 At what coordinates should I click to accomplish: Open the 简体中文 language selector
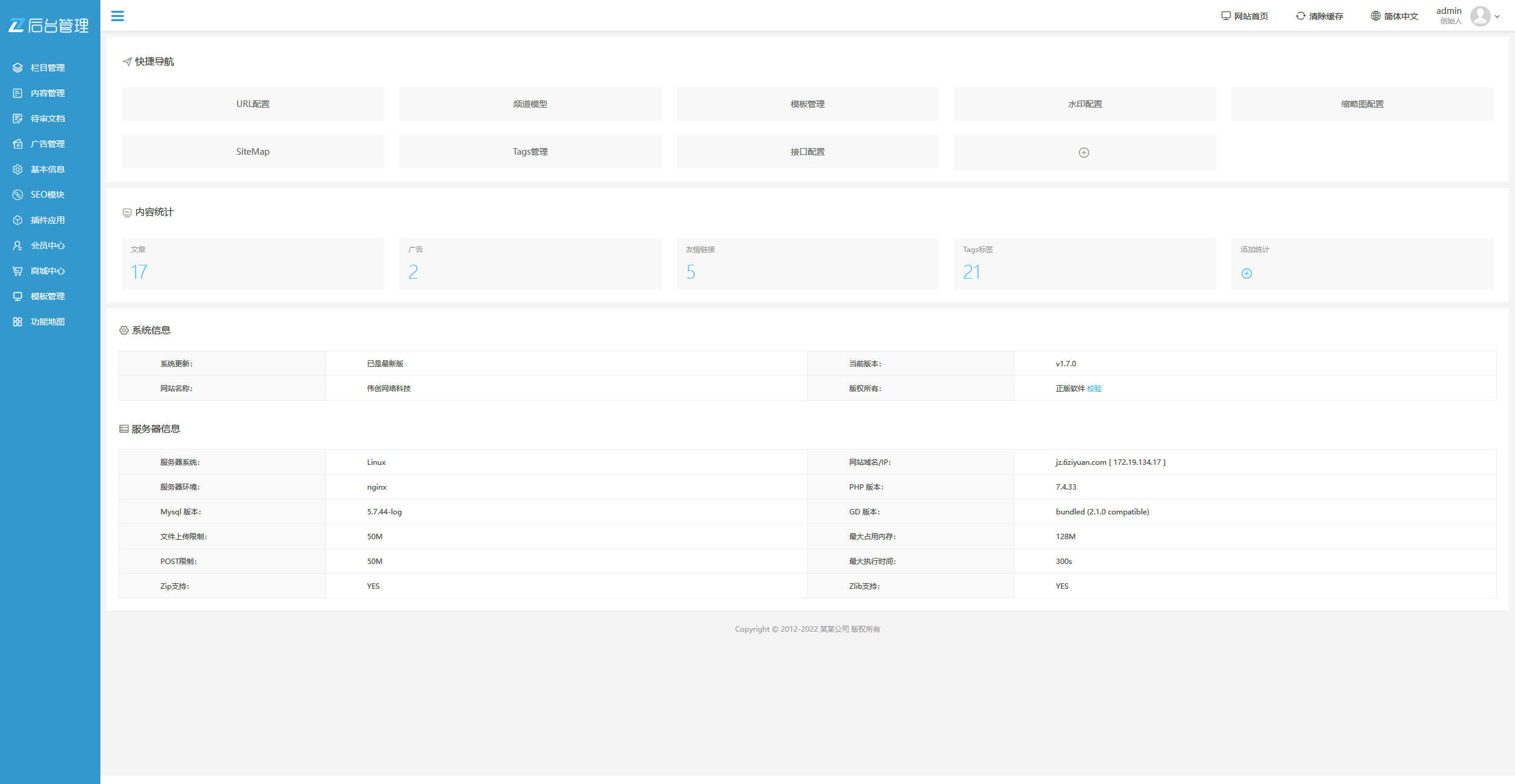1395,16
